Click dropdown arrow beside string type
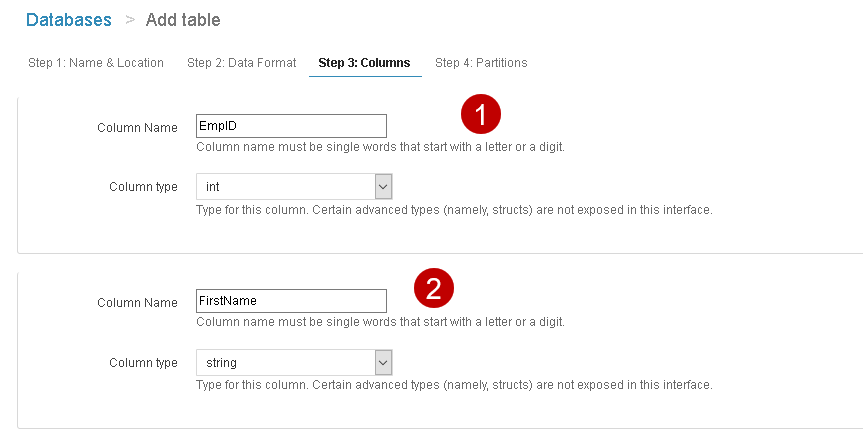The width and height of the screenshot is (863, 429). point(382,362)
